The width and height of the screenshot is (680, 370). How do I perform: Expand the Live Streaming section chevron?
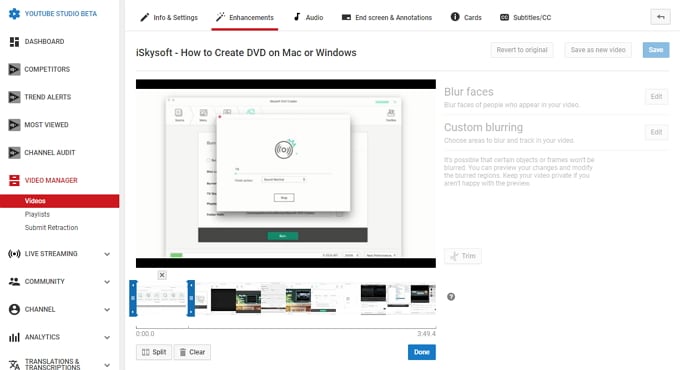(107, 254)
